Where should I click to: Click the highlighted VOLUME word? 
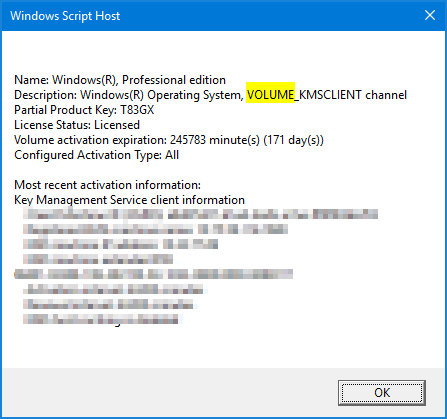270,95
